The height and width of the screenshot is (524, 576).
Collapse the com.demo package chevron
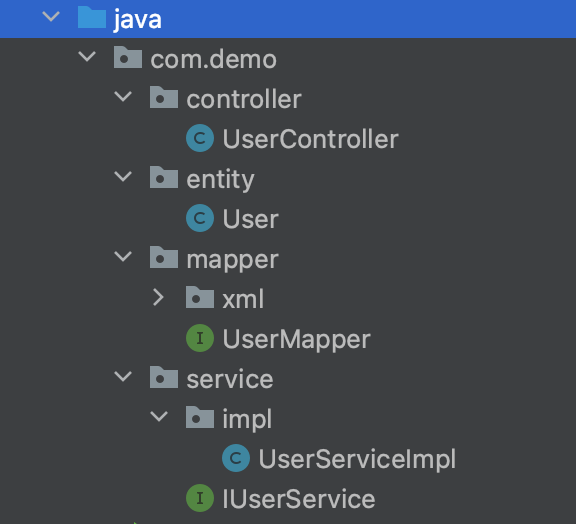point(87,57)
